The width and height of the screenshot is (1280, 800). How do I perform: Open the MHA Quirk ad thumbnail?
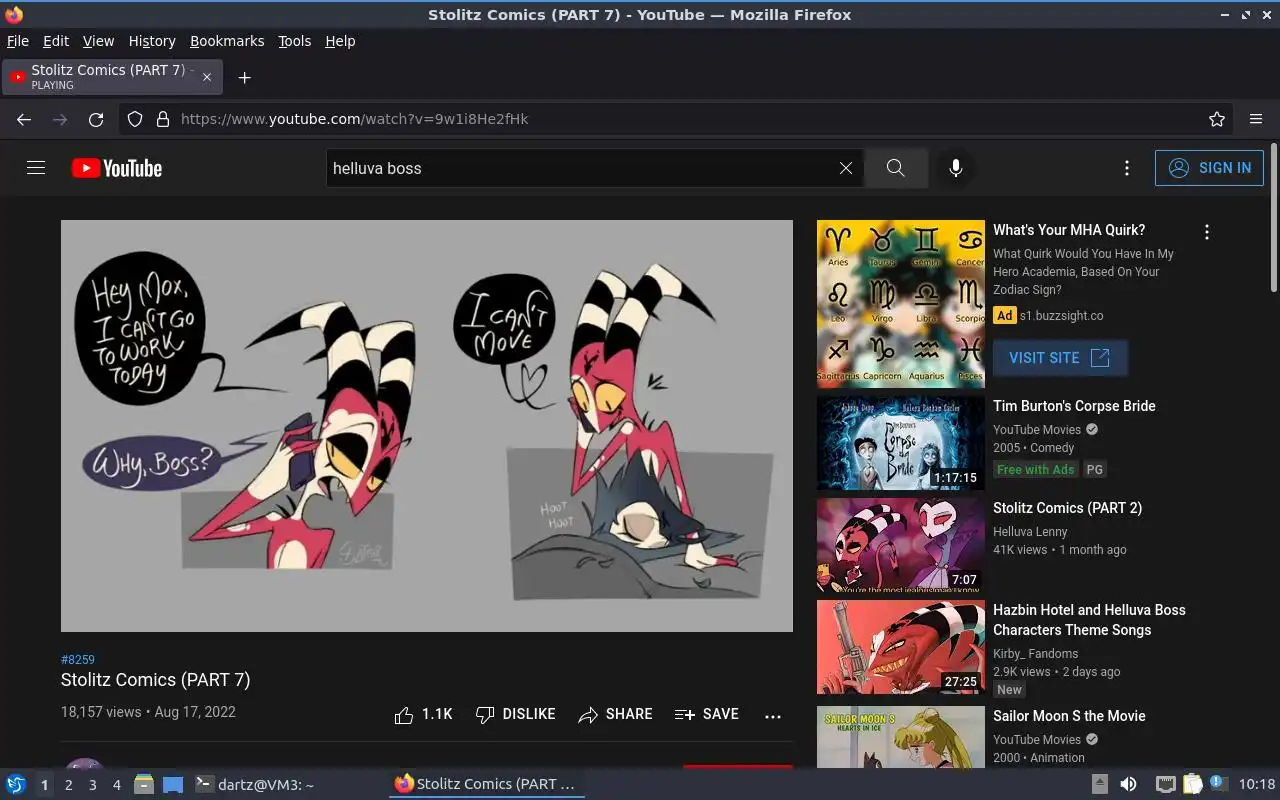click(x=901, y=304)
